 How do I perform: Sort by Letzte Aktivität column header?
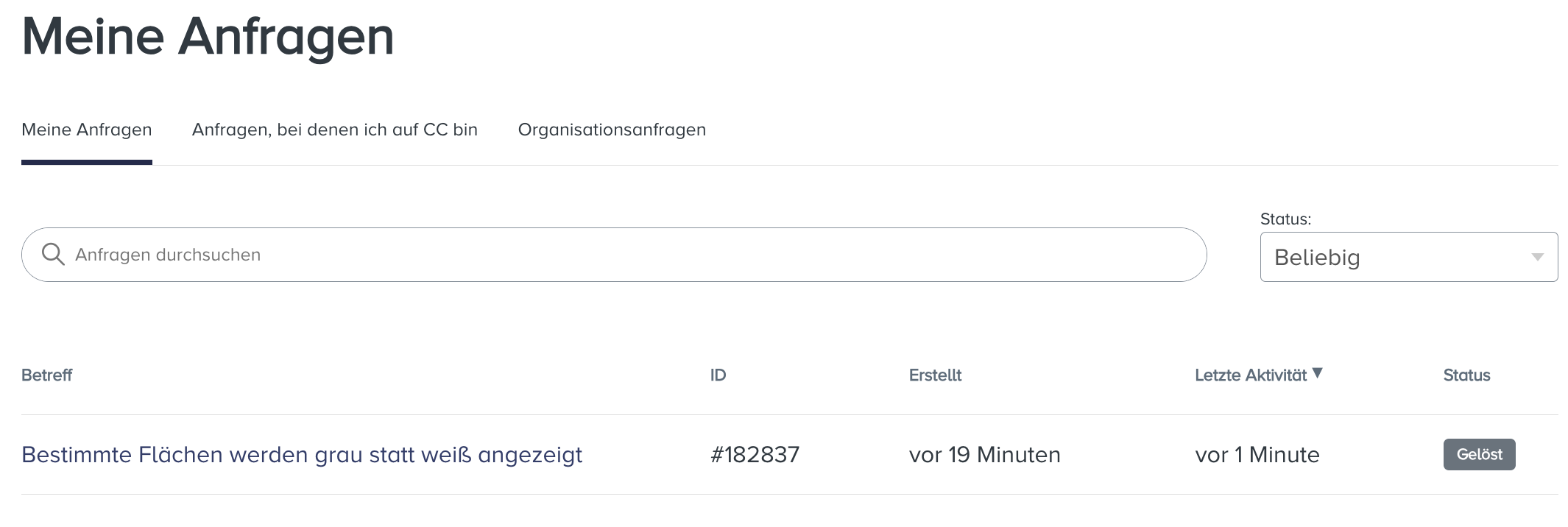1250,375
